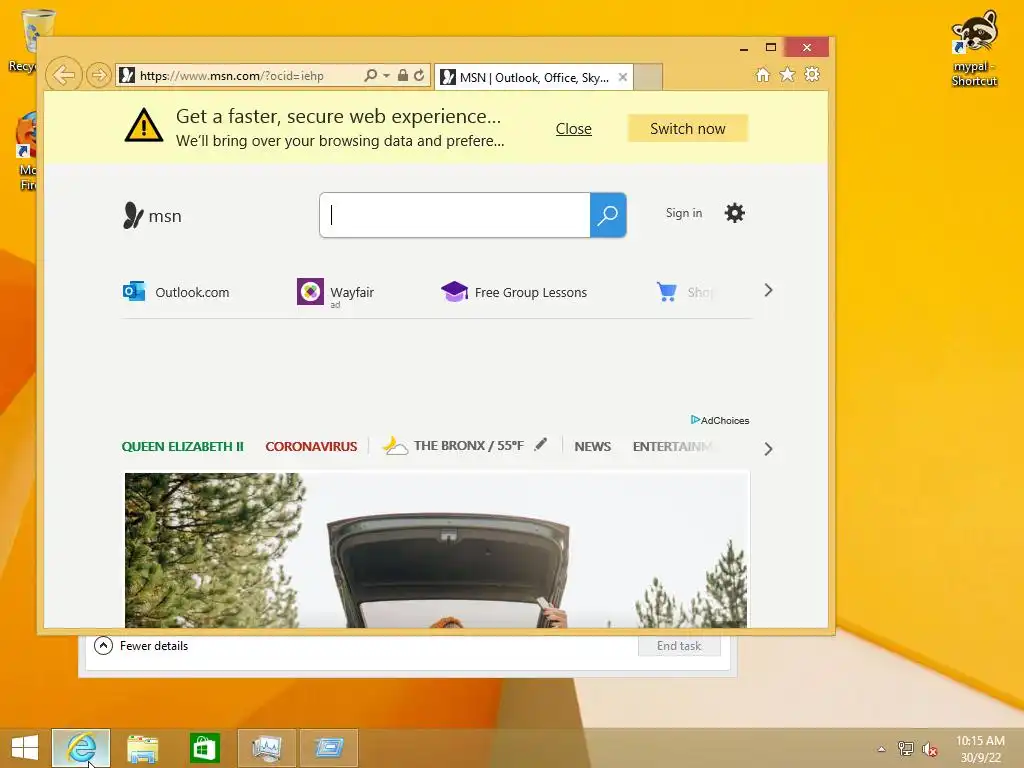Viewport: 1024px width, 768px height.
Task: Open the clock showing 10:15 AM
Action: pos(980,749)
